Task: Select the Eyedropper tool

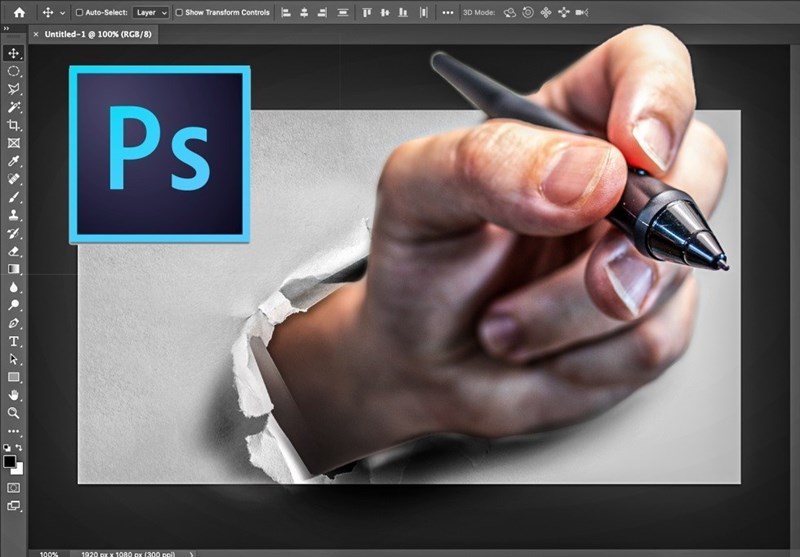Action: coord(13,161)
